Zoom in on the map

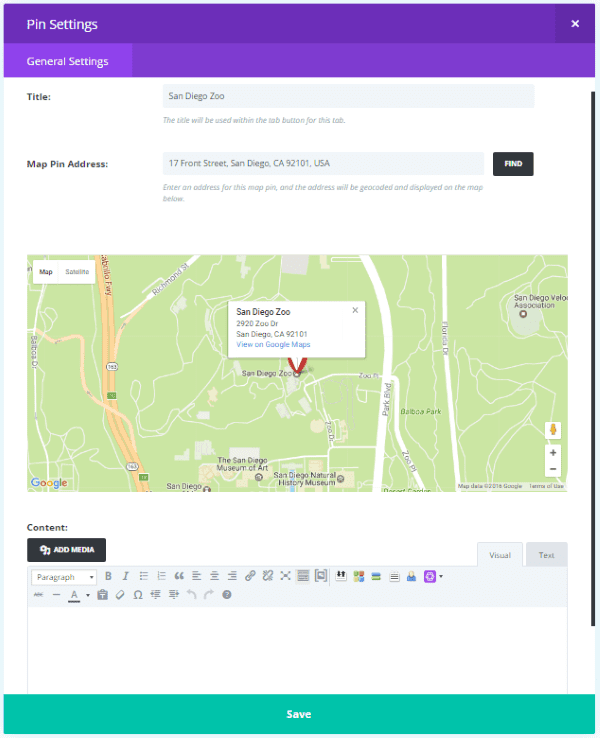553,452
